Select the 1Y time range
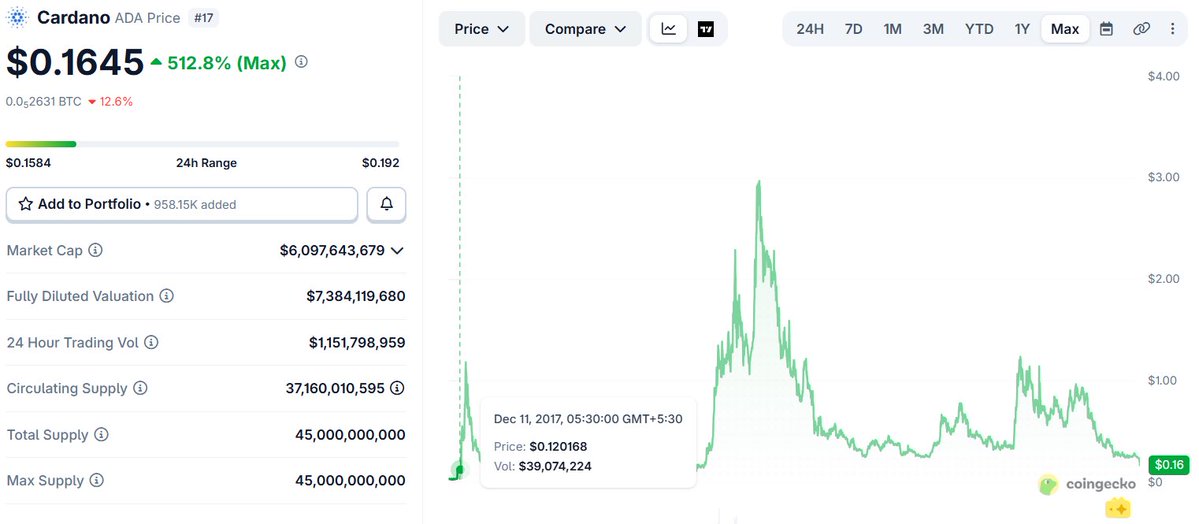The height and width of the screenshot is (524, 1199). pos(1022,29)
